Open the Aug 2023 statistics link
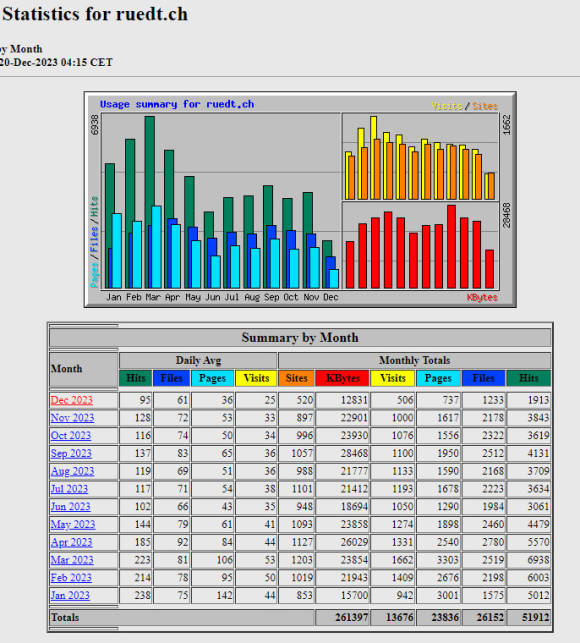The image size is (580, 643). tap(72, 471)
